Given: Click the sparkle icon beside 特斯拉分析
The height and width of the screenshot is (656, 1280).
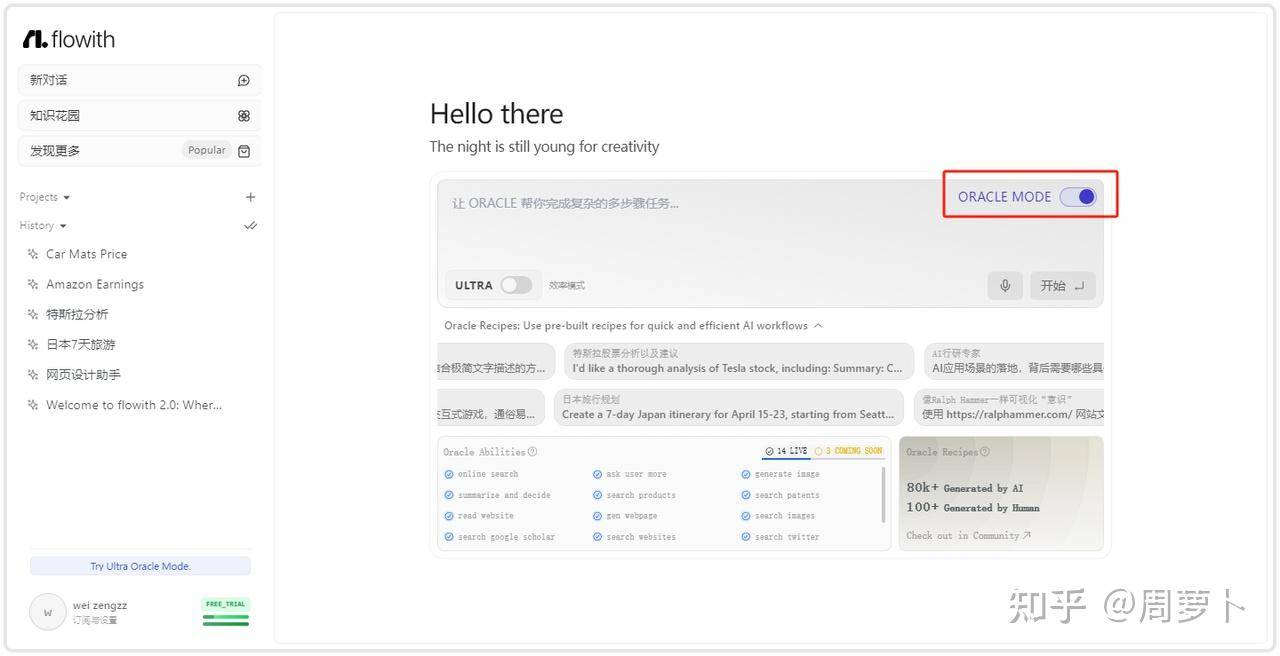Looking at the screenshot, I should click(x=33, y=314).
